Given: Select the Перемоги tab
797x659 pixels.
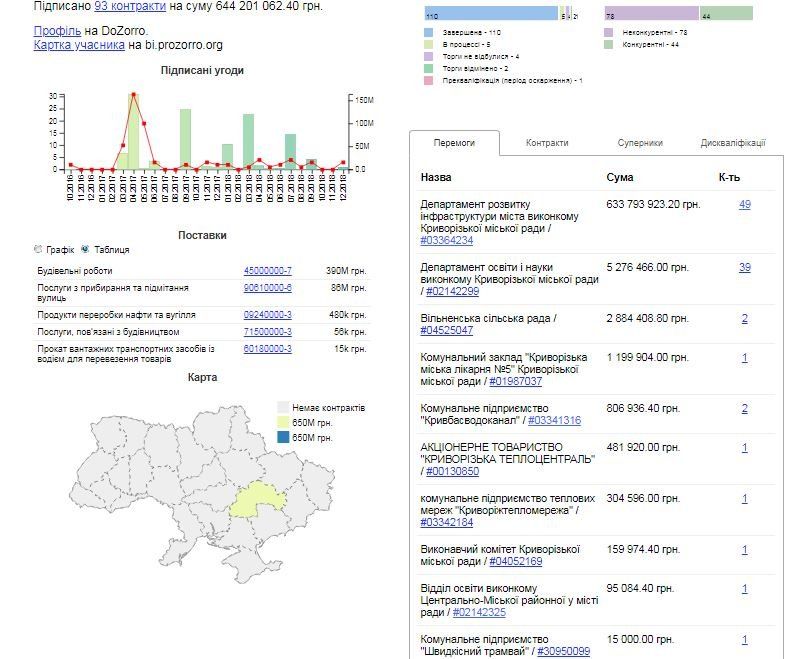Looking at the screenshot, I should pyautogui.click(x=454, y=143).
